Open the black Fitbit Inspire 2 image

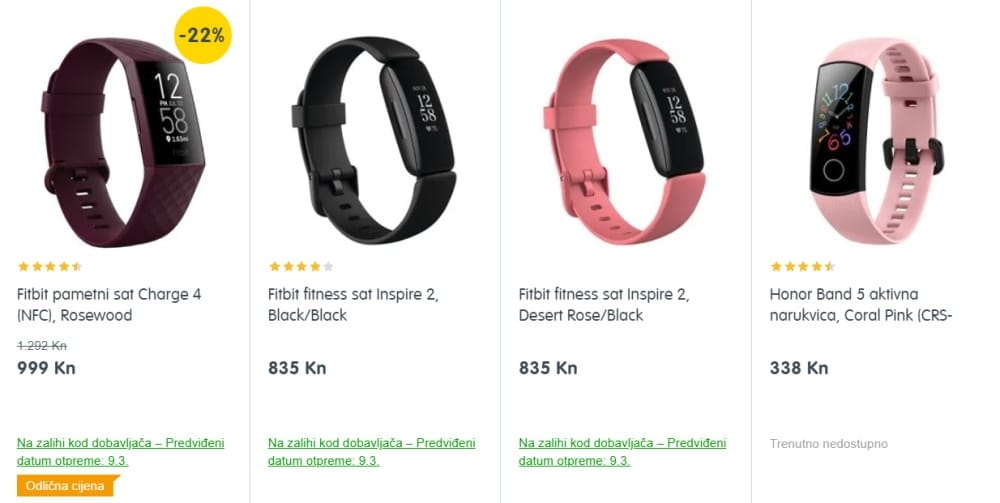tap(374, 140)
